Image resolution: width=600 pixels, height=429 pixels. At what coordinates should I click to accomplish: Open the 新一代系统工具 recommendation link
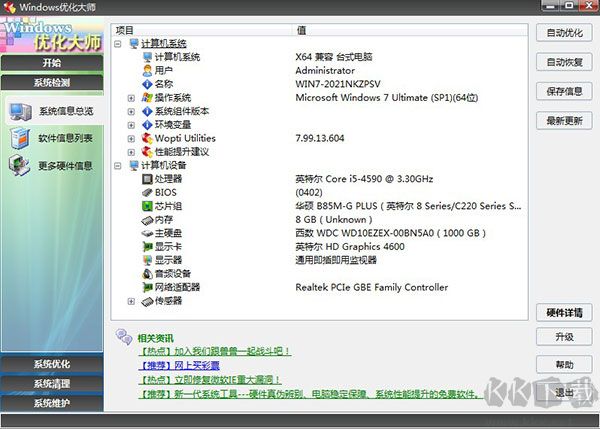pos(309,394)
